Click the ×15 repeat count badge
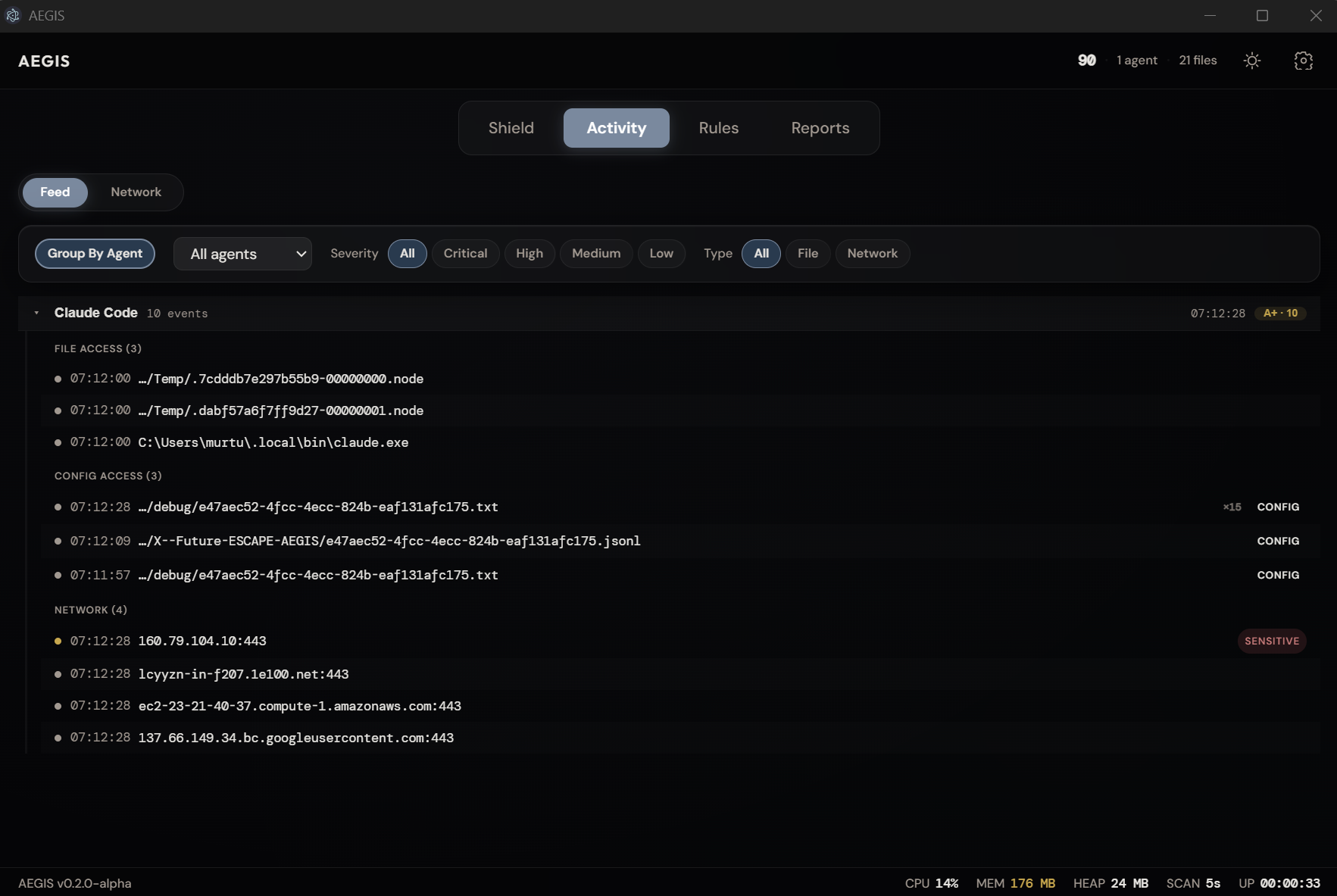The width and height of the screenshot is (1337, 896). tap(1232, 507)
